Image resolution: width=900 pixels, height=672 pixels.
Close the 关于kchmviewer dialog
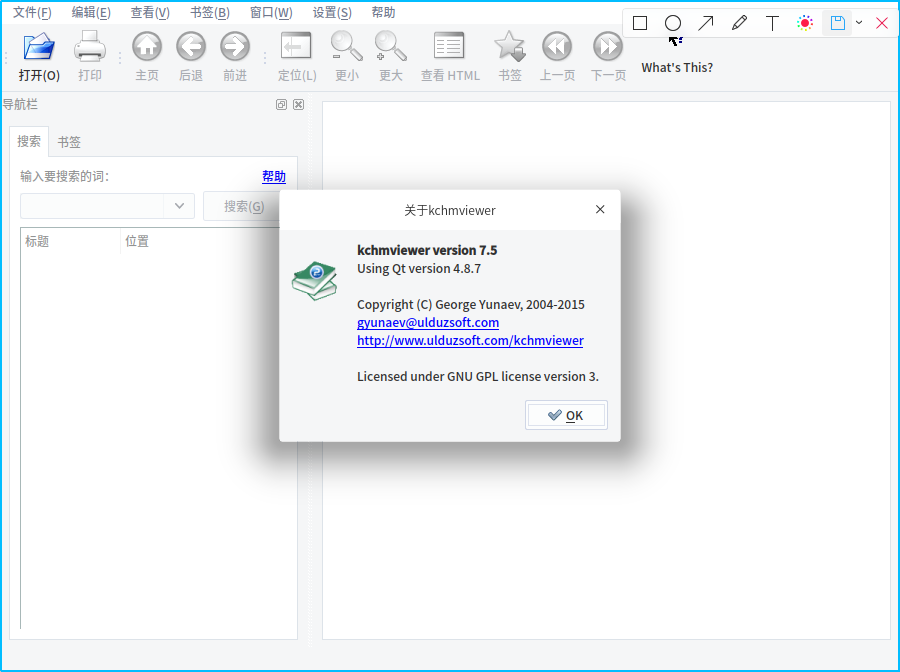[600, 209]
